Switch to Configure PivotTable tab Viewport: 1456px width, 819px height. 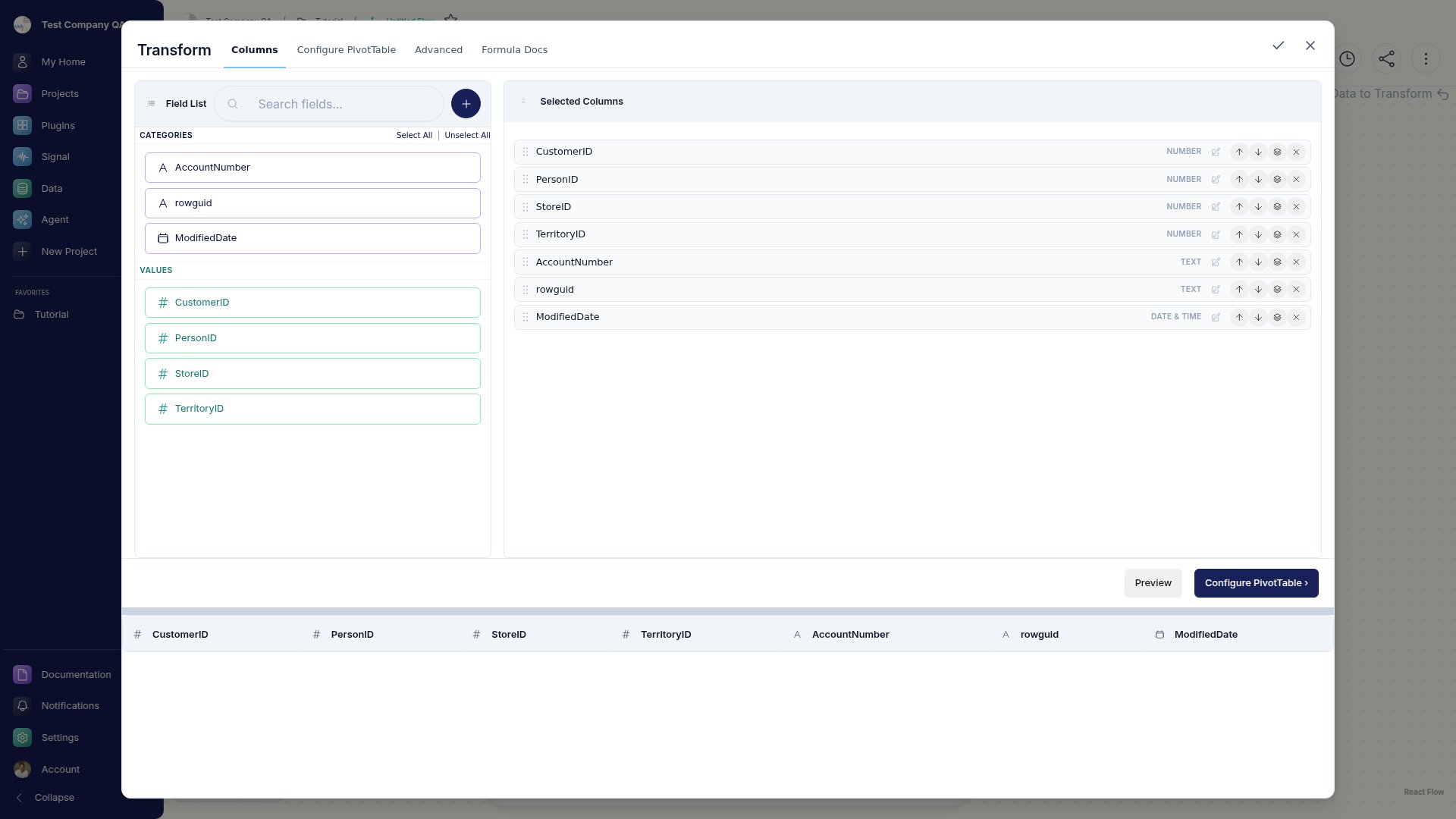(347, 50)
